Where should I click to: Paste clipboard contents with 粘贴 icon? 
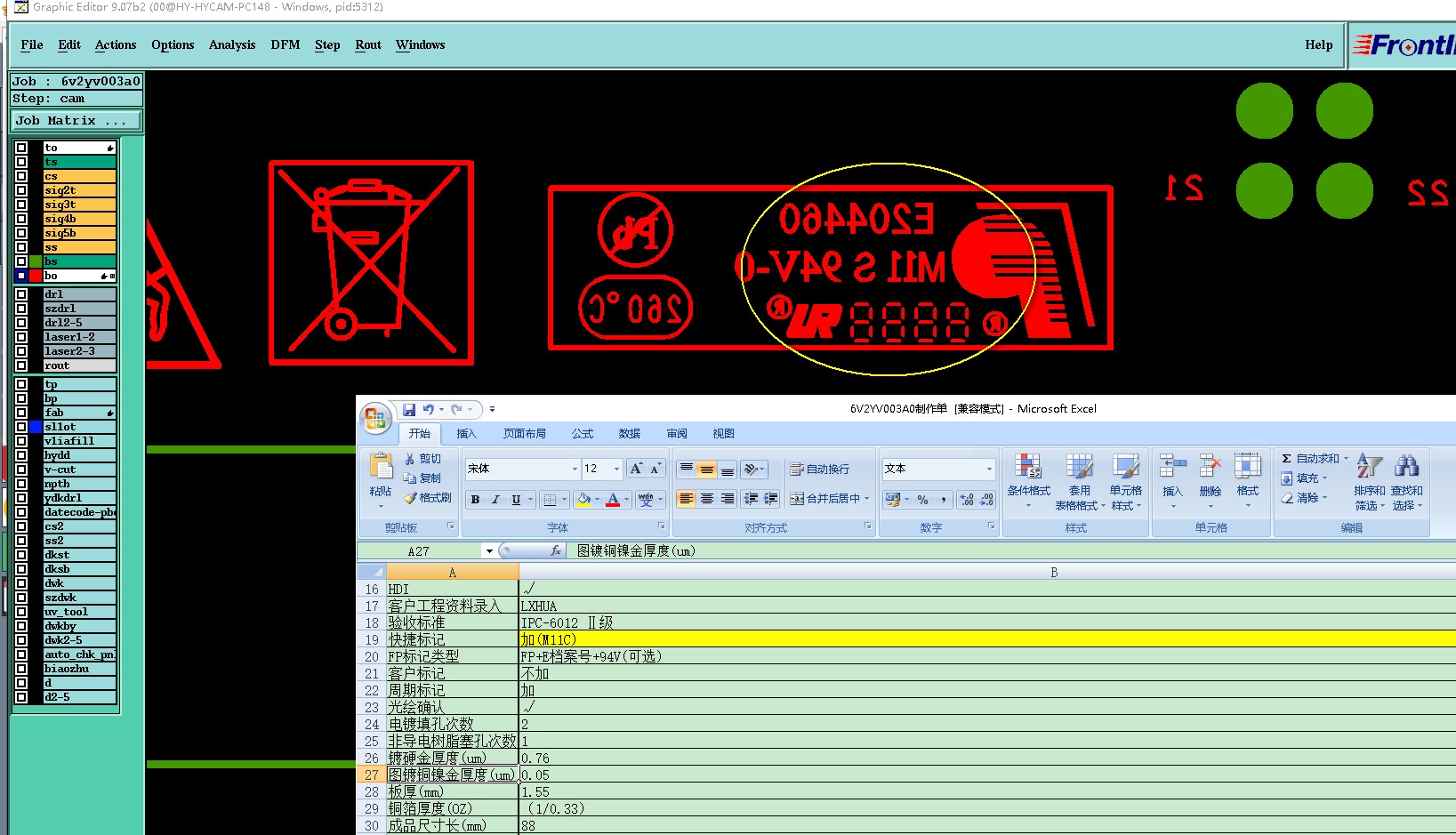tap(381, 466)
